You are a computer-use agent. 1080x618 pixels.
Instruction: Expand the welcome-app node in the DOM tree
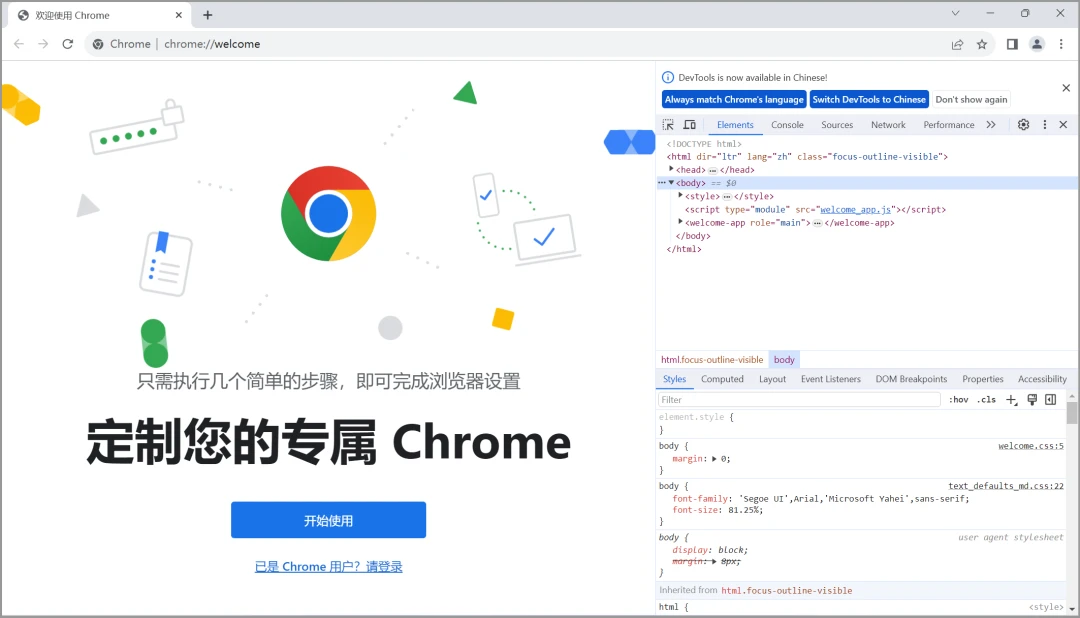coord(681,222)
